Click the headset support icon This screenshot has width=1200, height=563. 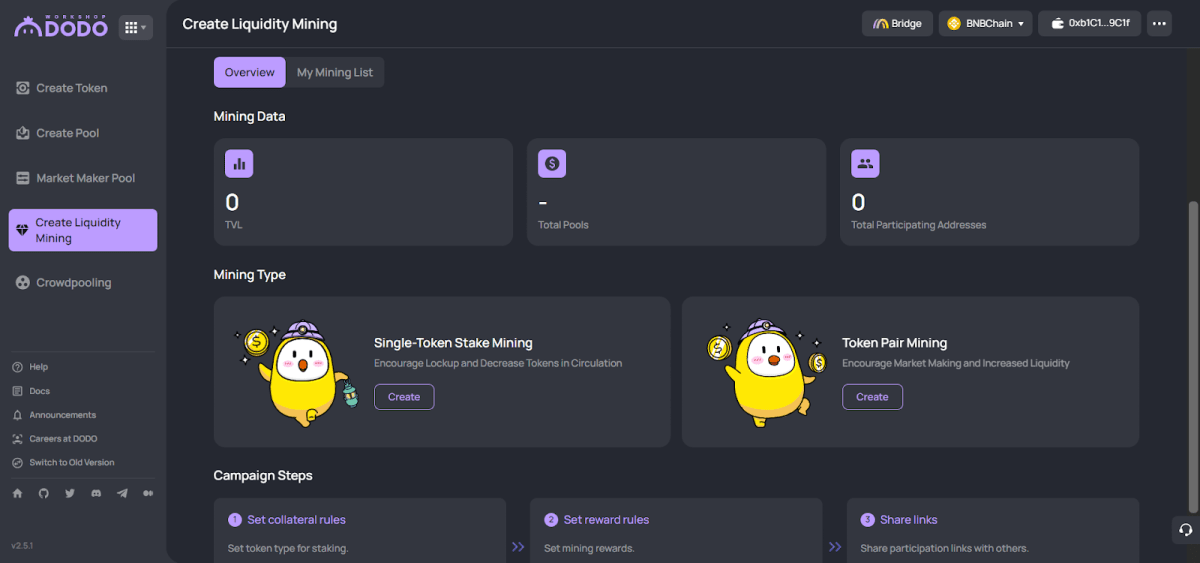pos(1185,530)
